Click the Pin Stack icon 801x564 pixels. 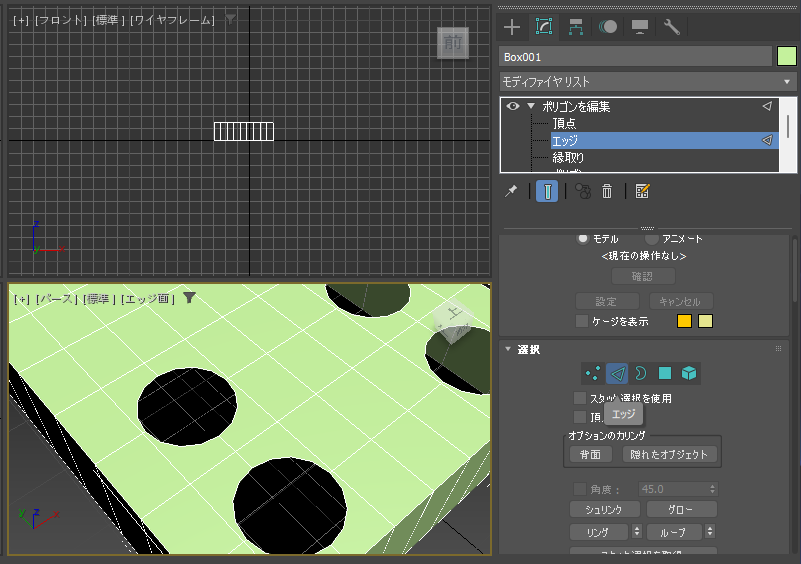coord(511,191)
